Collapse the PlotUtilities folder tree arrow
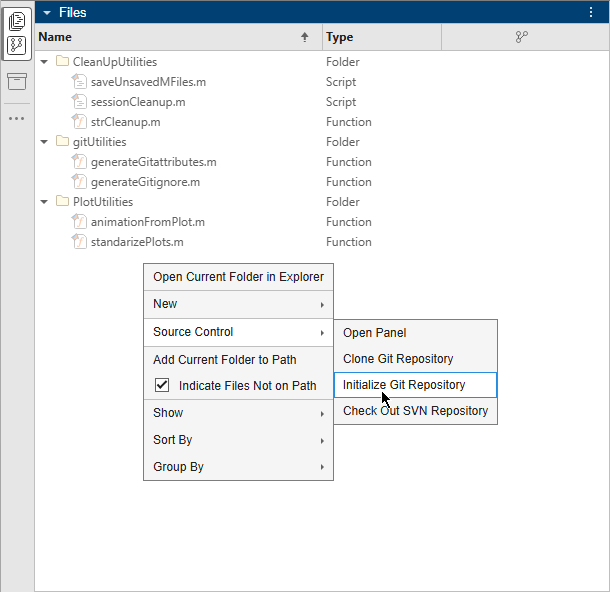The image size is (610, 592). pos(44,202)
